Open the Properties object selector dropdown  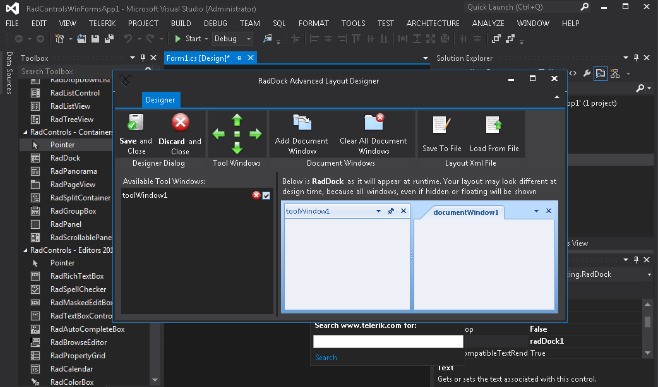pyautogui.click(x=649, y=275)
